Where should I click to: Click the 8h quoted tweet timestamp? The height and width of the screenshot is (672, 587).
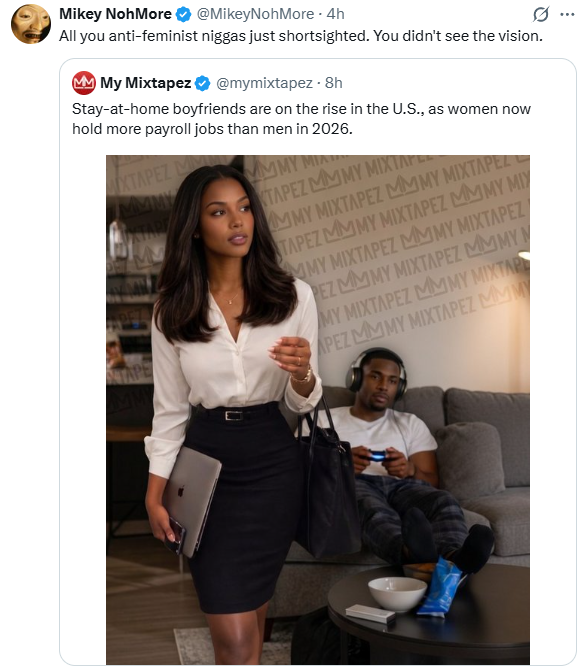[x=334, y=83]
